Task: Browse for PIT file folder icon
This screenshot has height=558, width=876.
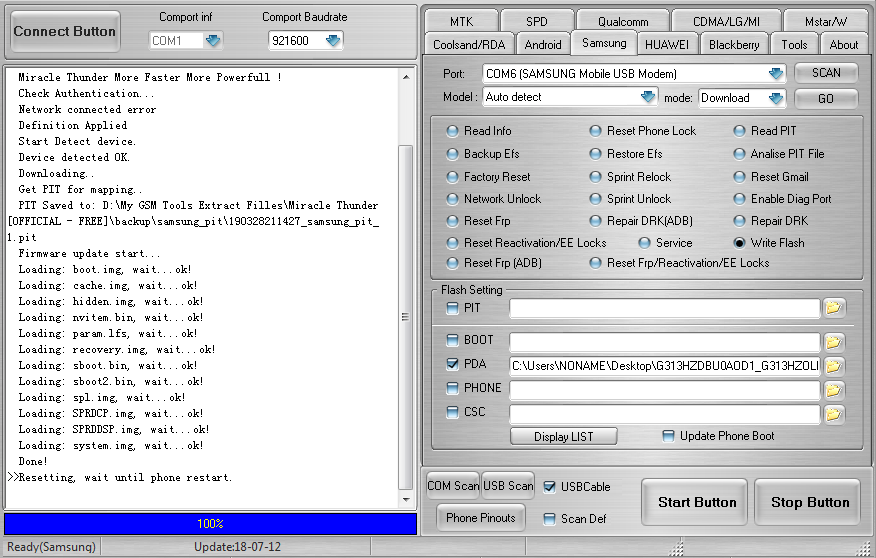Action: [834, 308]
